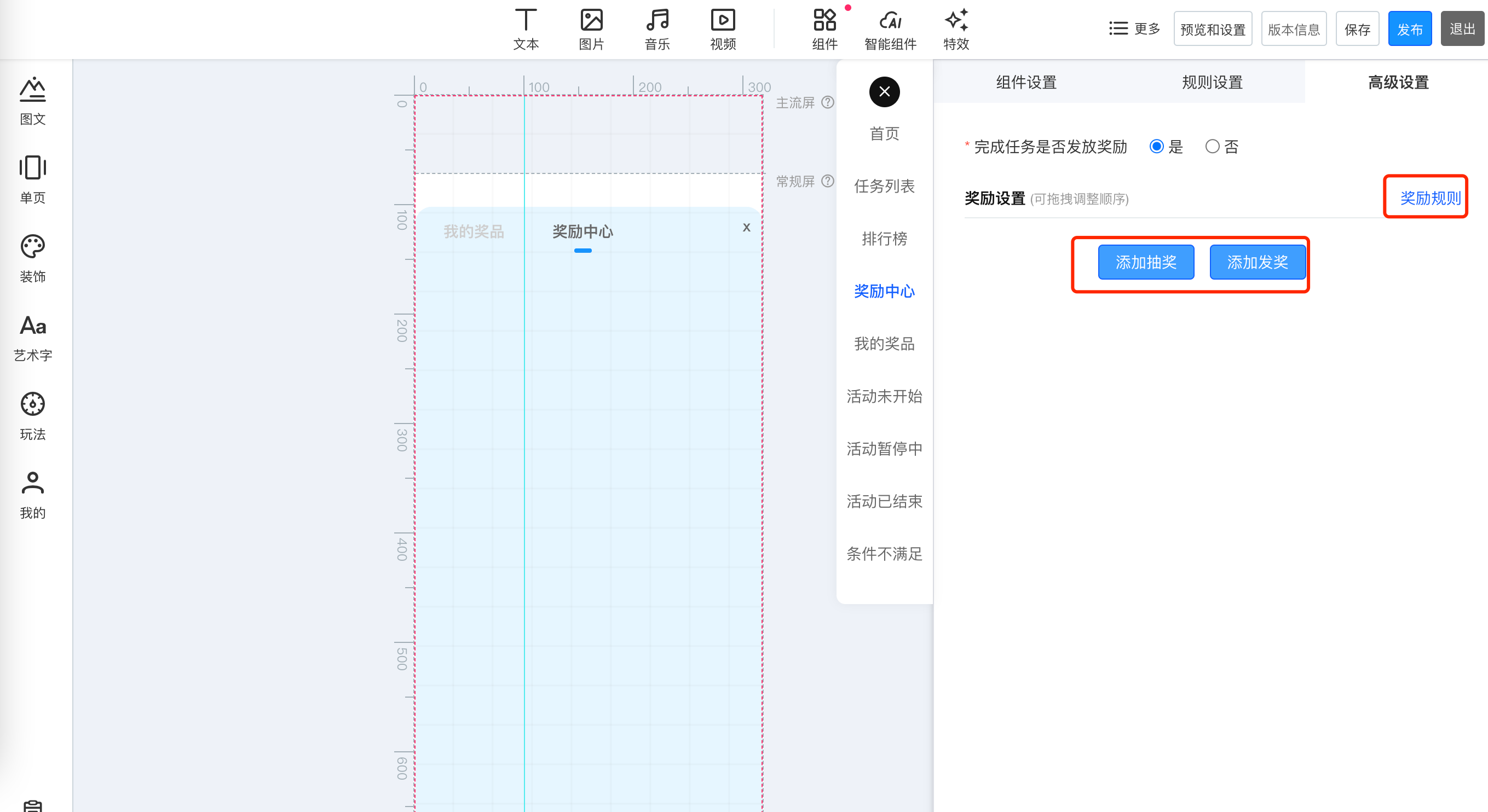
Task: Close the page list with black X
Action: click(x=884, y=92)
